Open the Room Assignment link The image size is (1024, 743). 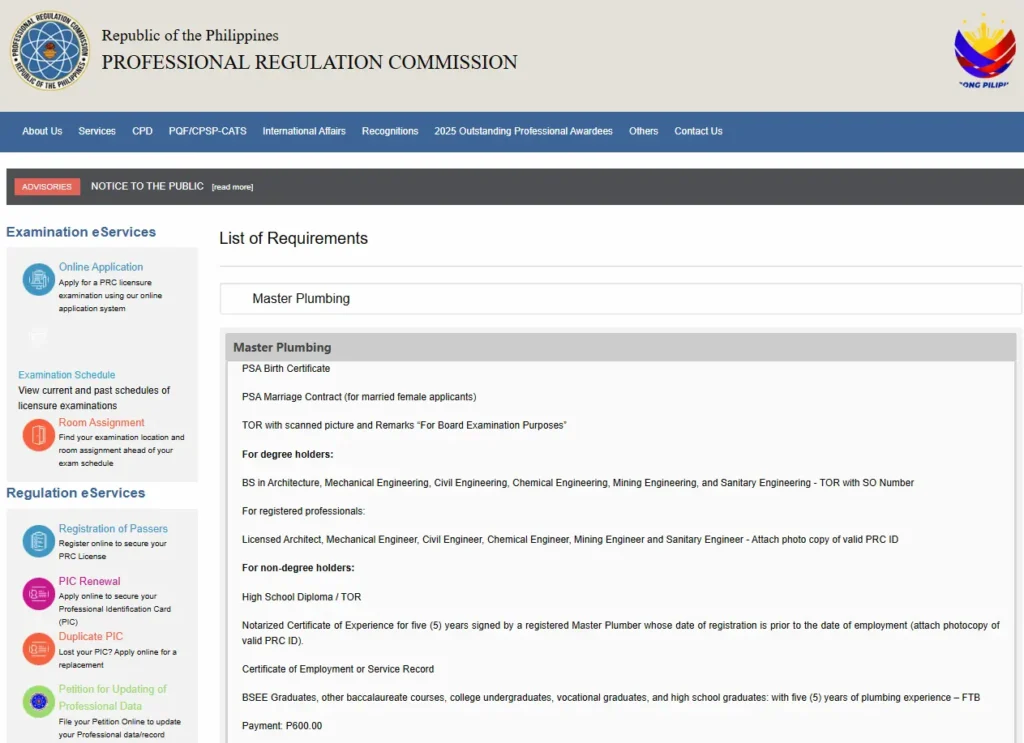(101, 422)
